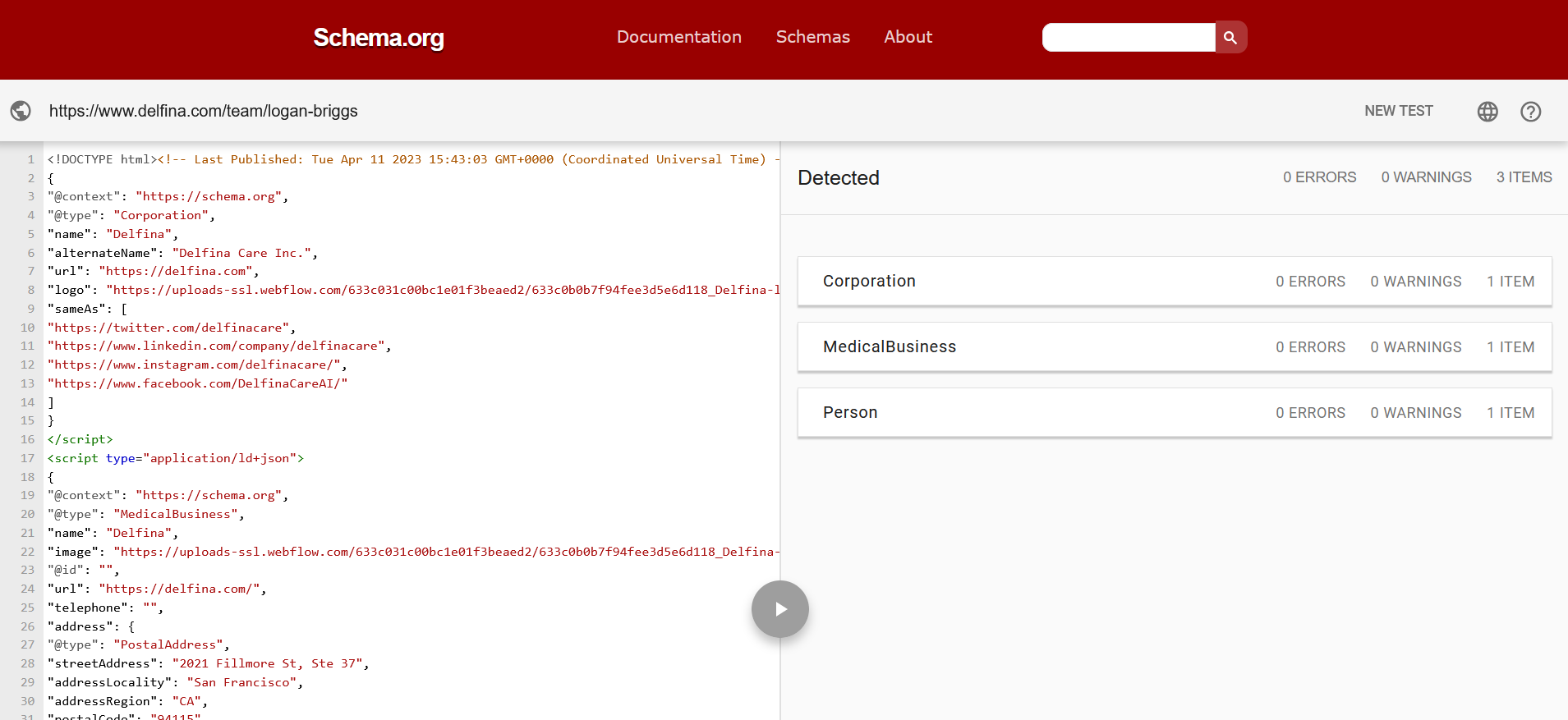1568x720 pixels.
Task: Click the closing </script> tag line
Action: (x=80, y=439)
